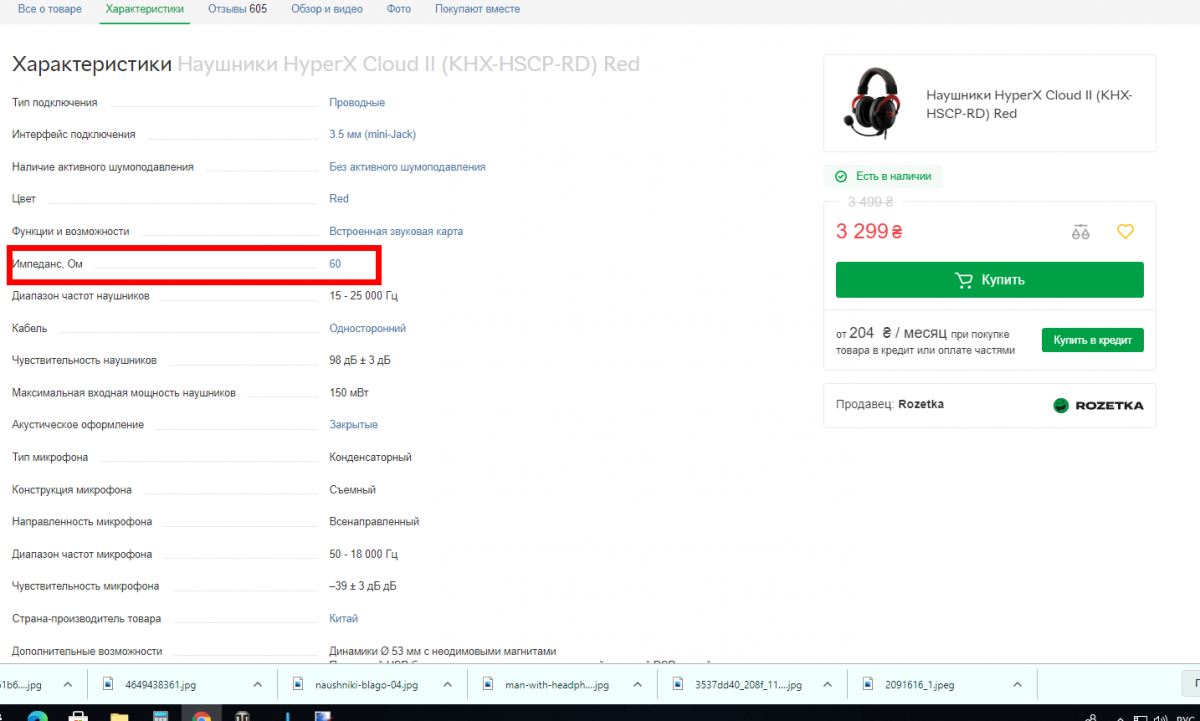The image size is (1200, 721).
Task: Click the sensitivity value 98 дБ ± 3 дБ
Action: pos(359,360)
